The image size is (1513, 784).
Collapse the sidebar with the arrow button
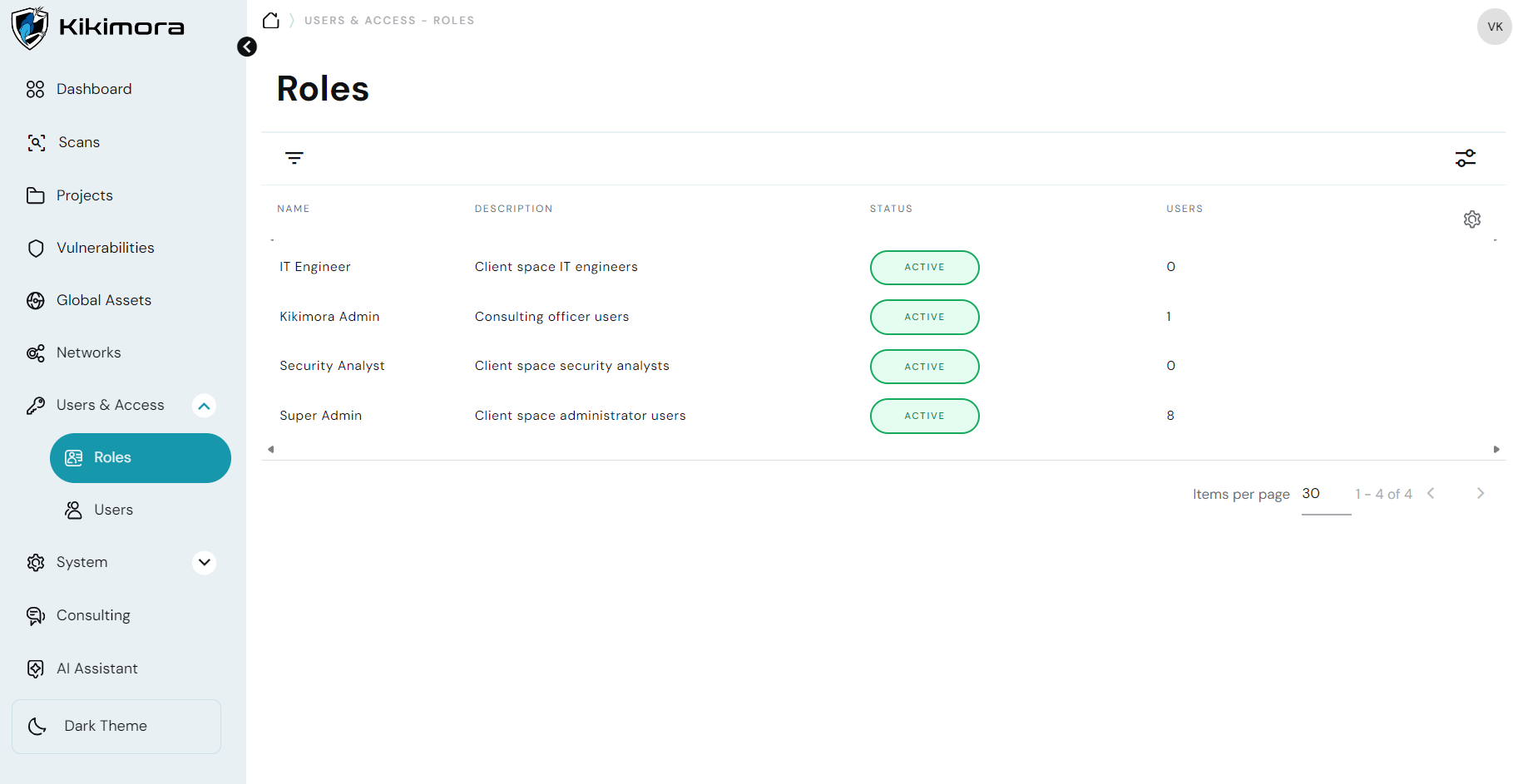coord(247,47)
